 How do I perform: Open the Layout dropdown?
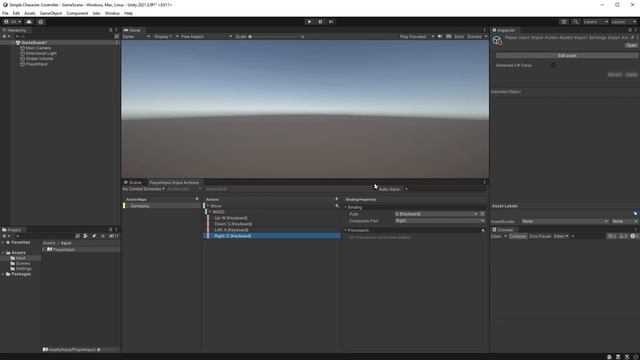pyautogui.click(x=624, y=22)
